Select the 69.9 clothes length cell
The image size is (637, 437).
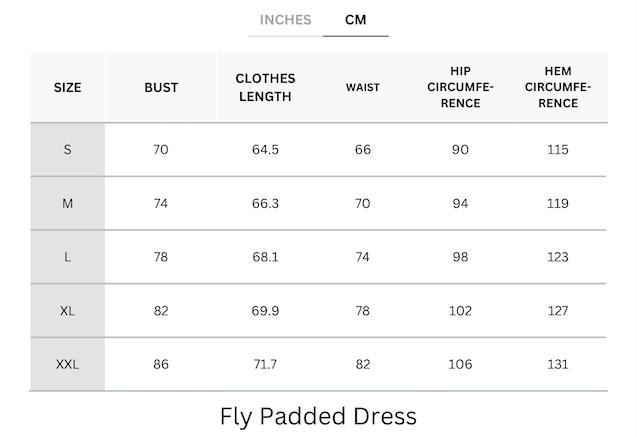coord(265,311)
